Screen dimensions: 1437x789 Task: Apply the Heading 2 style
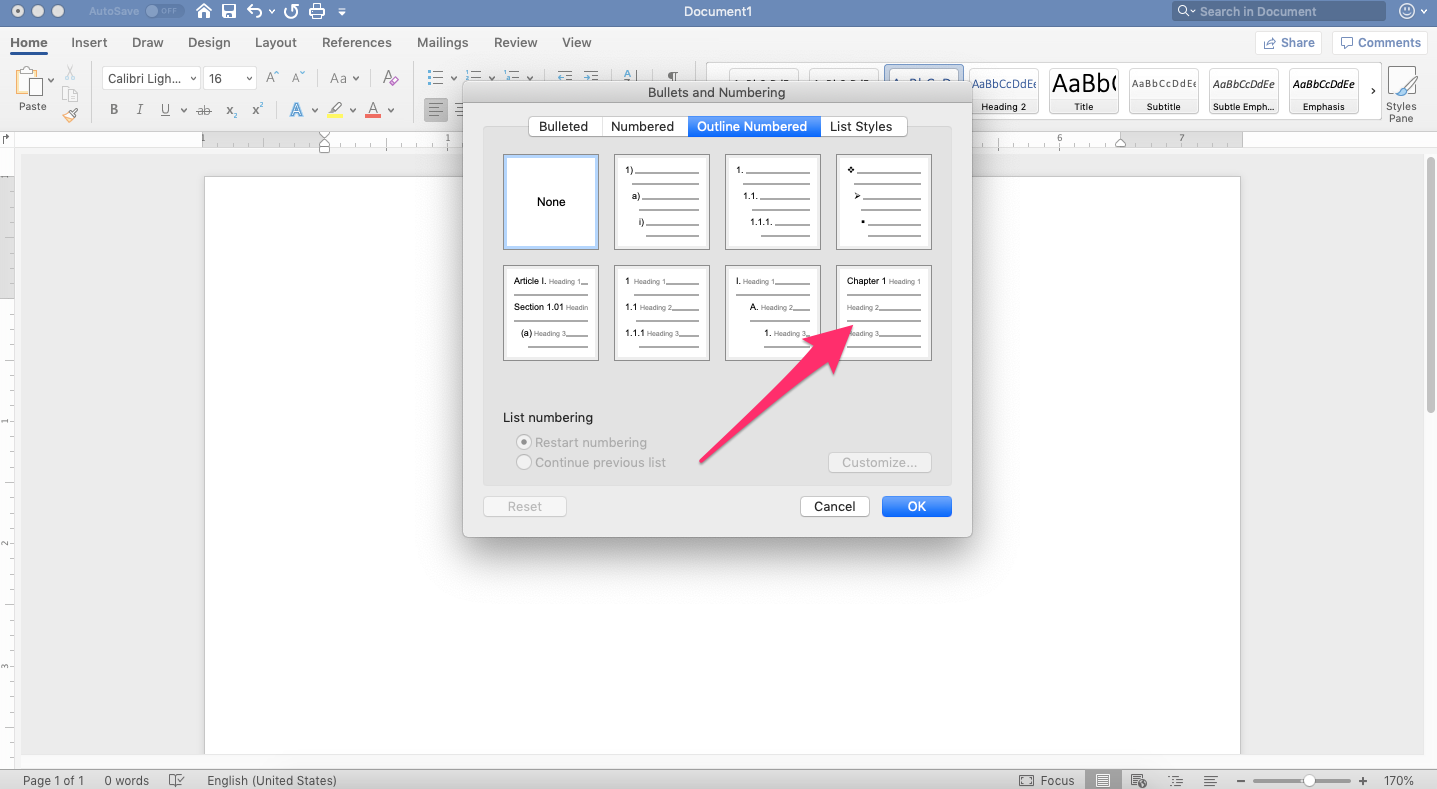tap(1004, 91)
